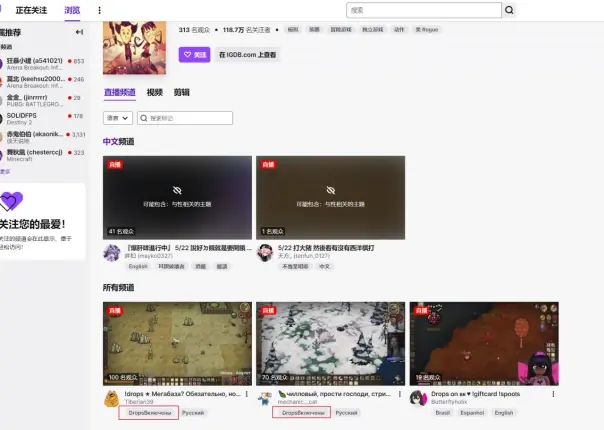Screen dimensions: 604x430
Task: Focus the tag search field below the tabs
Action: coord(185,118)
